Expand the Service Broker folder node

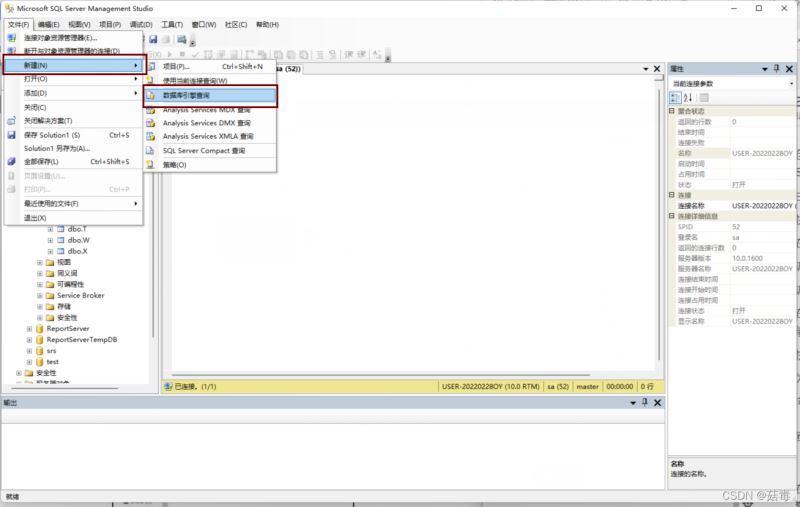40,295
